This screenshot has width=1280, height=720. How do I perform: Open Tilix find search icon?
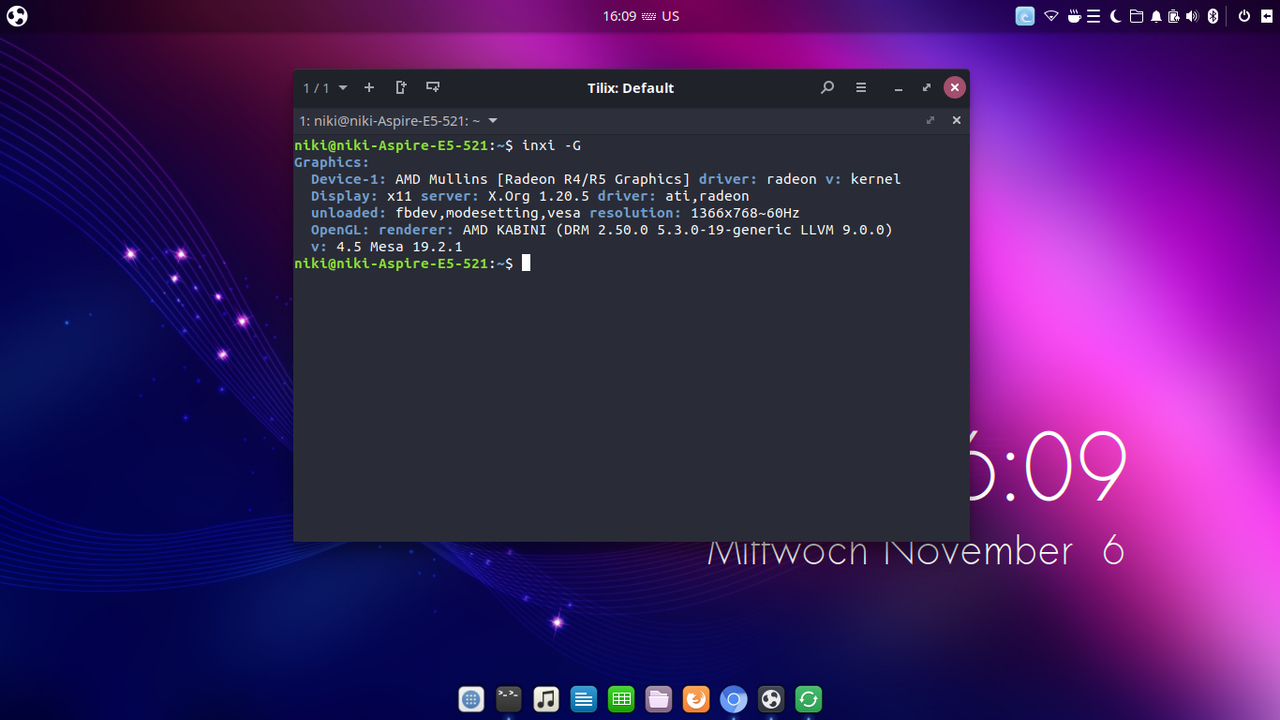point(827,88)
